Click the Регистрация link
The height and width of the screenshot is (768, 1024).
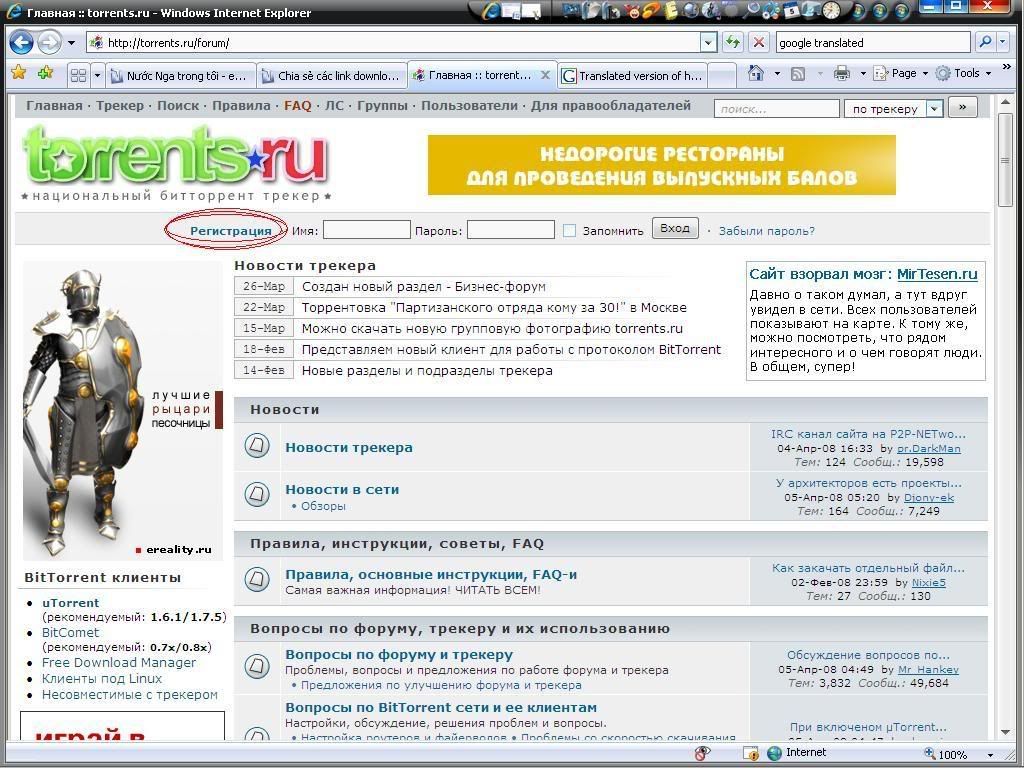click(230, 231)
